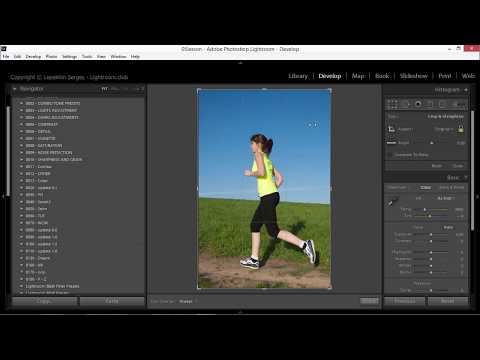Open the Develop menu
Screen dimensions: 480x360
(33, 56)
